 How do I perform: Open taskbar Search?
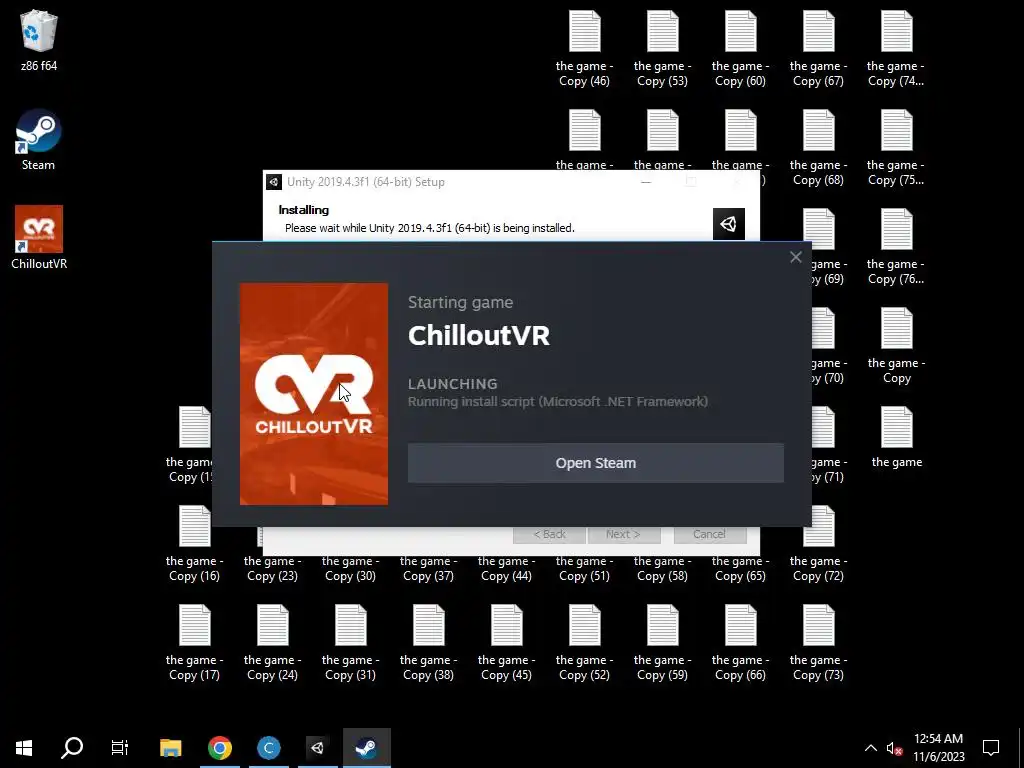coord(72,748)
